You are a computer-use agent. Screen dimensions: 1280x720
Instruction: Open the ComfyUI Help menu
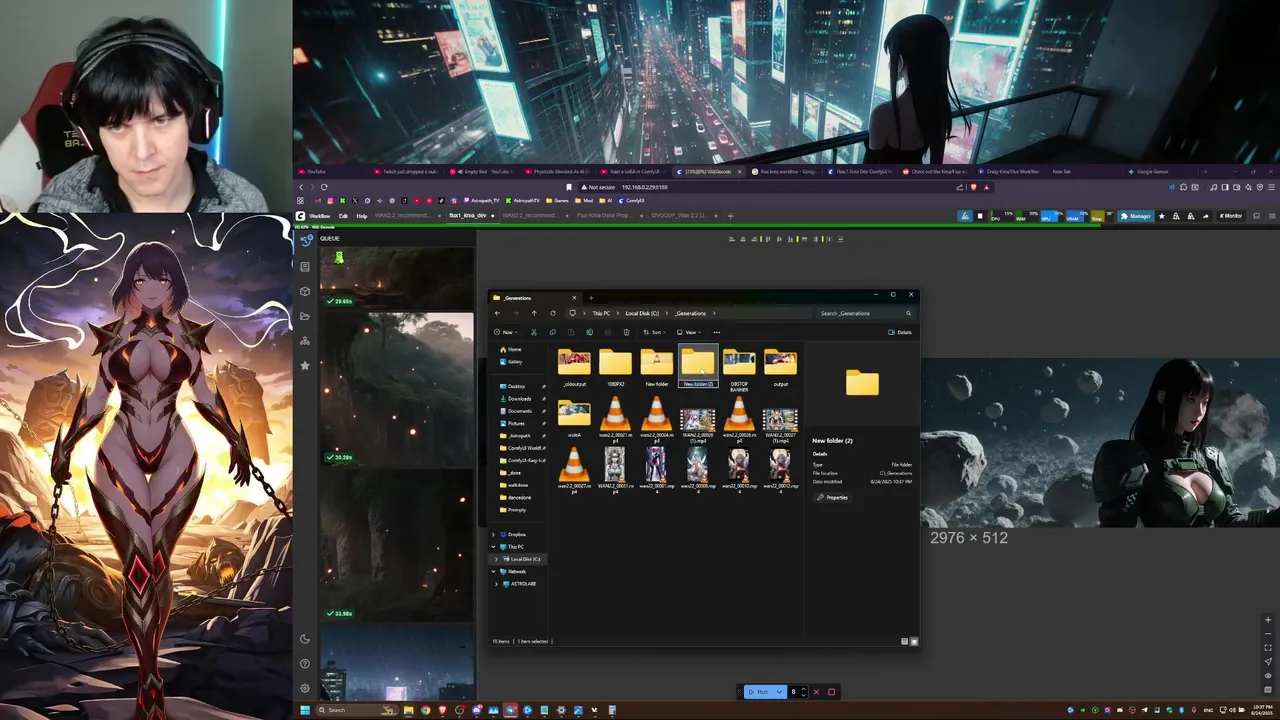click(x=362, y=216)
